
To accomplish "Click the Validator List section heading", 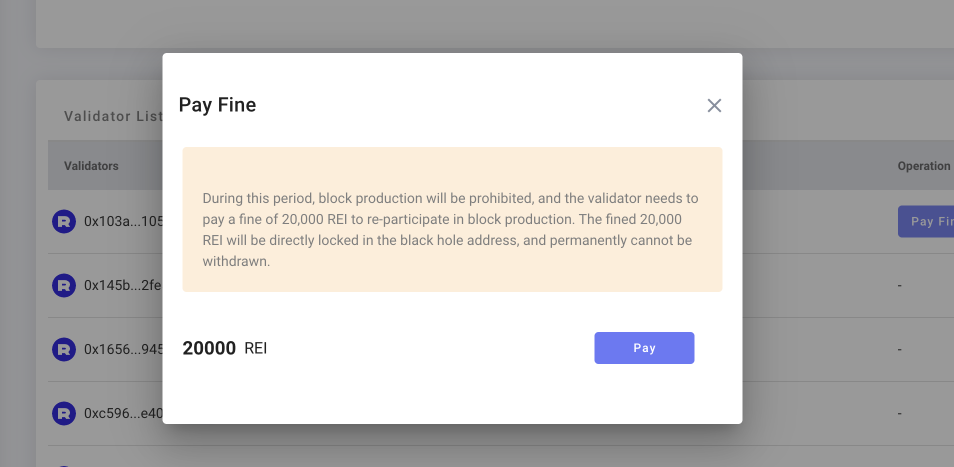I will (x=112, y=116).
